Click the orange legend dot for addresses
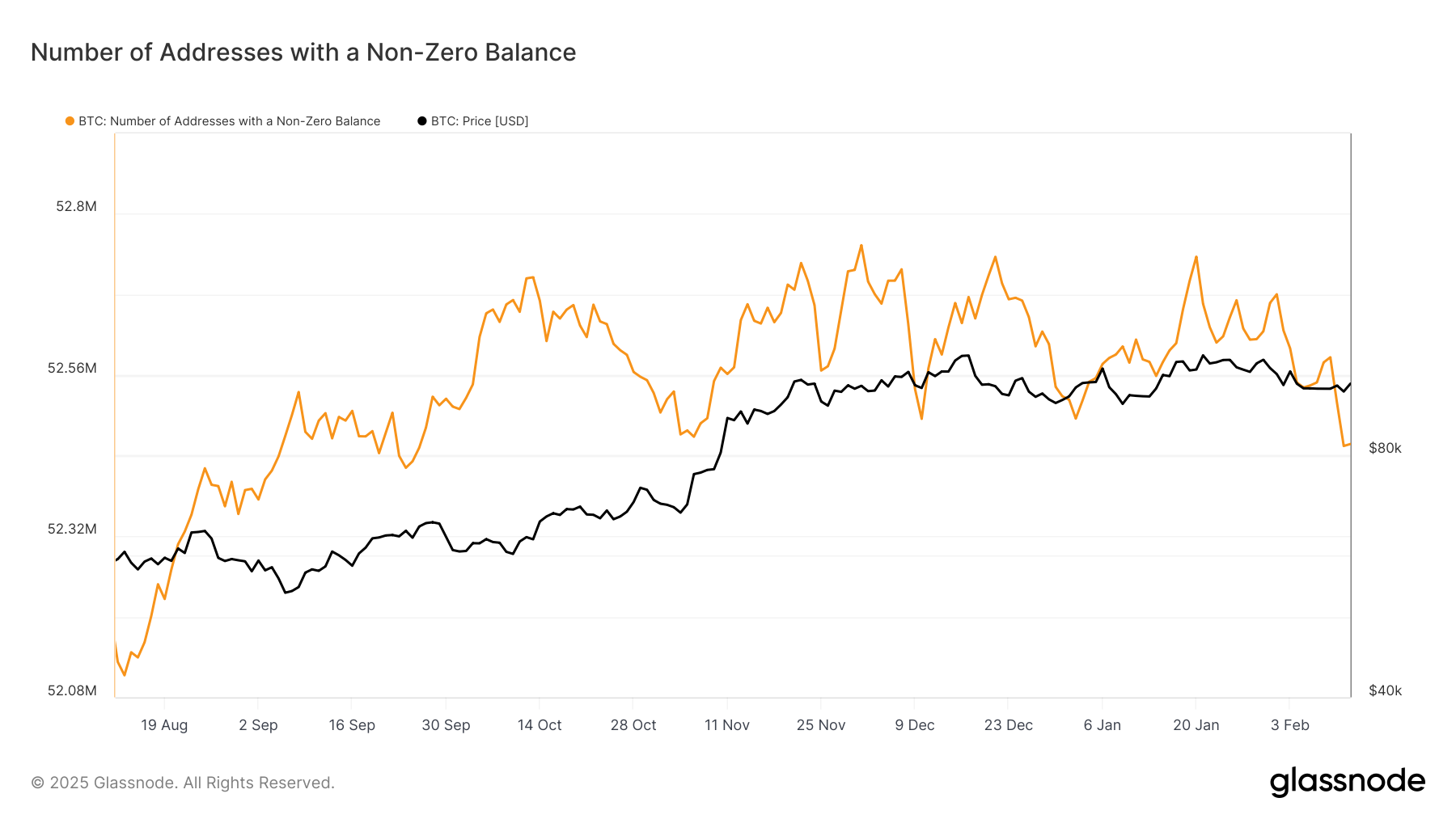 70,121
